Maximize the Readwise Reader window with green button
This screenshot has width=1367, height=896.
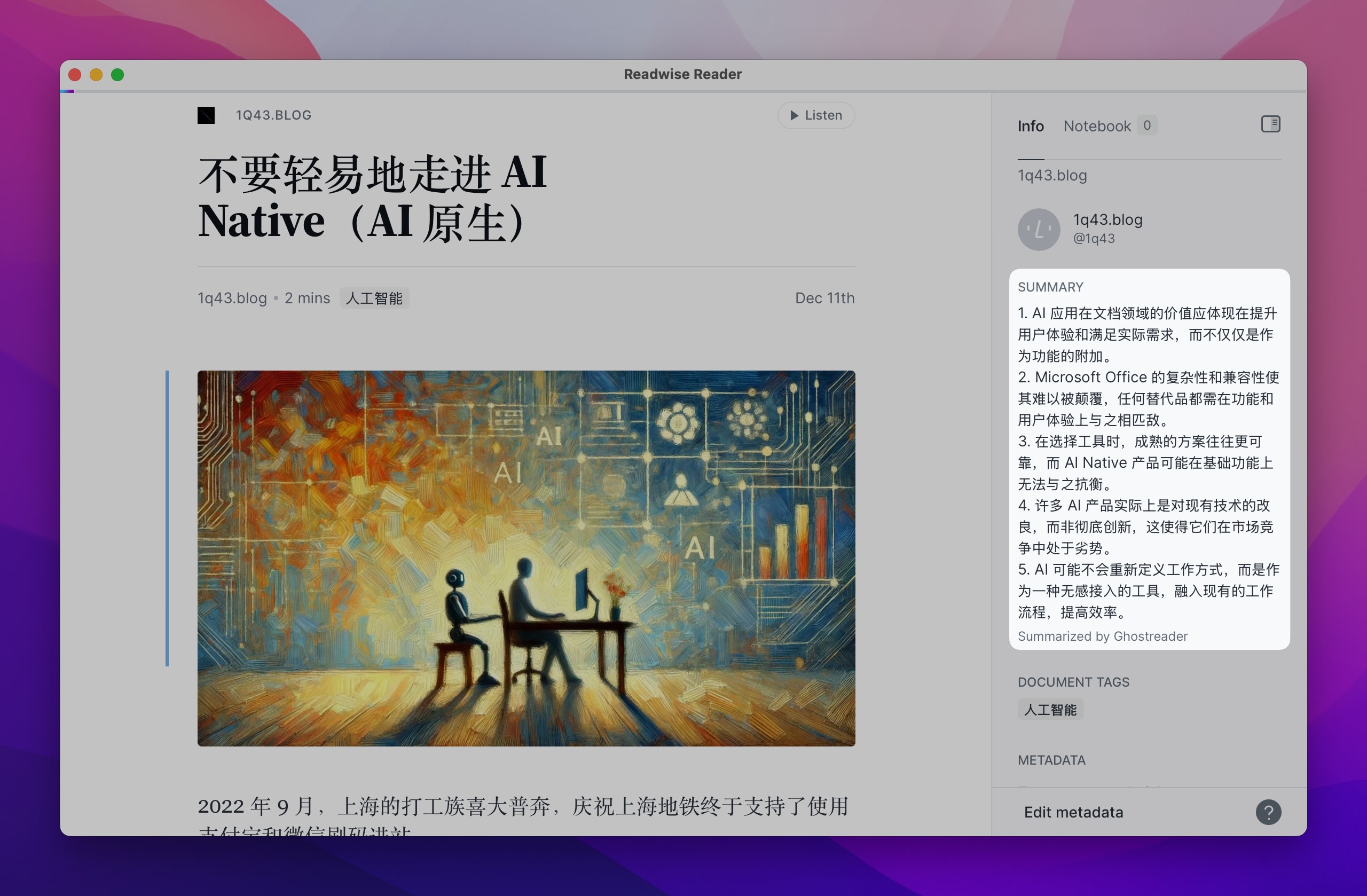(117, 75)
